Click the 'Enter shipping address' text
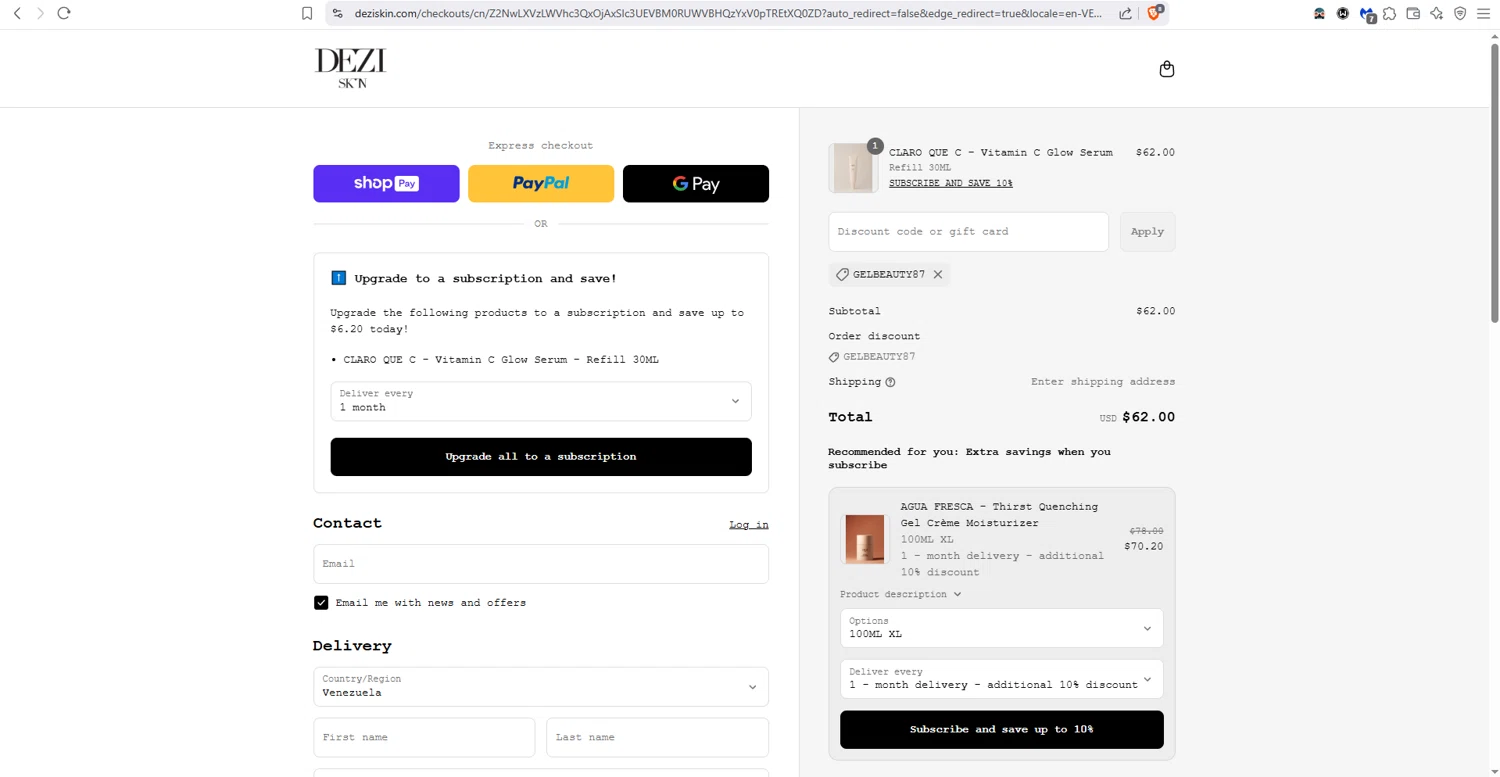Screen dimensions: 1500x777 [1103, 382]
